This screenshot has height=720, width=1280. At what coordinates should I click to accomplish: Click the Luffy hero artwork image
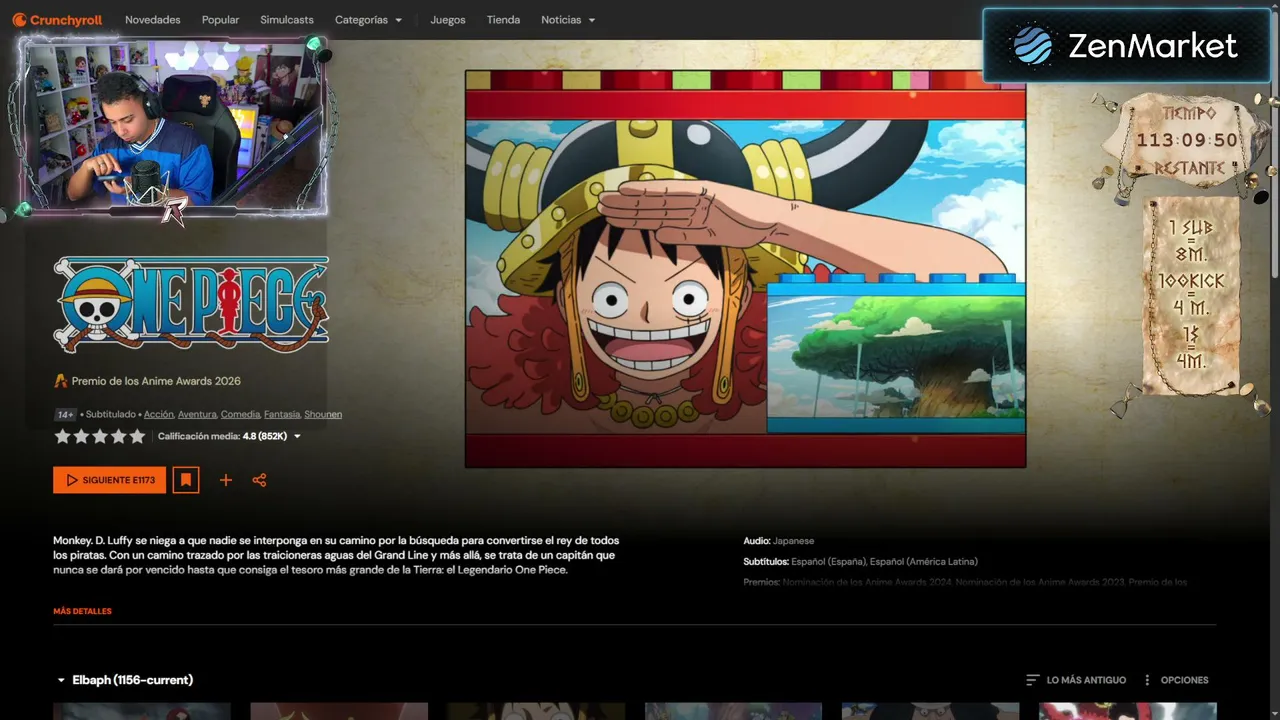(745, 268)
